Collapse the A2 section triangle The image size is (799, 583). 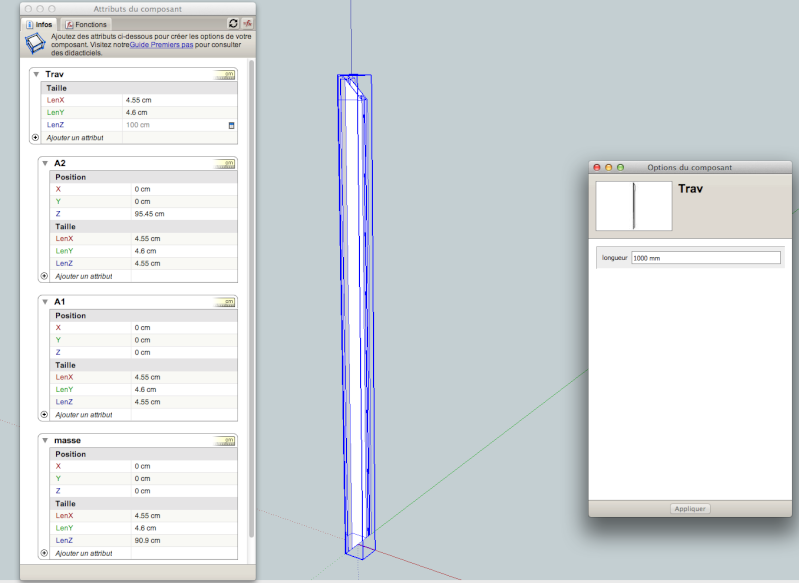[45, 163]
